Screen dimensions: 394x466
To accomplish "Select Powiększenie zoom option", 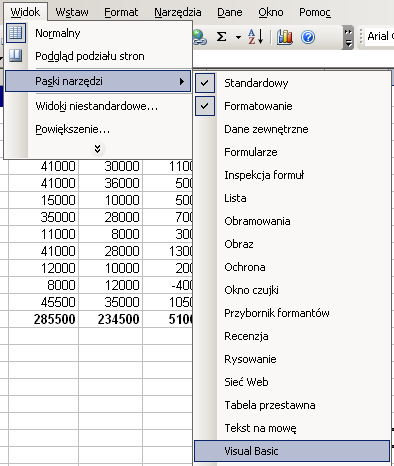I will [x=98, y=129].
